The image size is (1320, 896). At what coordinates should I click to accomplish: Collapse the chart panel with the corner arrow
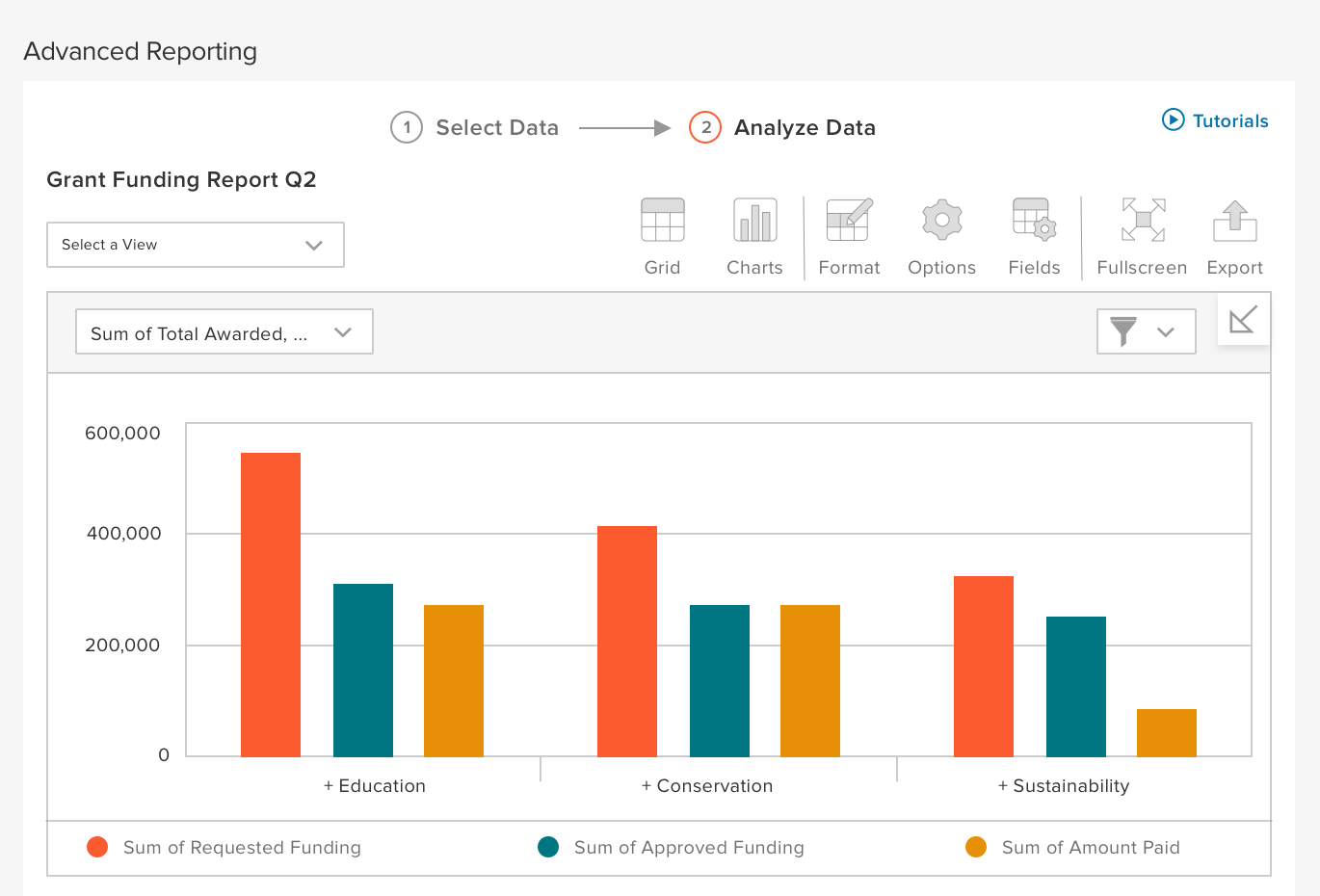(x=1243, y=319)
